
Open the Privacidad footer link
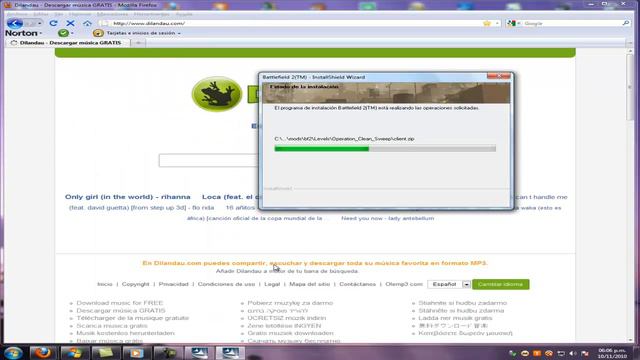coord(173,284)
